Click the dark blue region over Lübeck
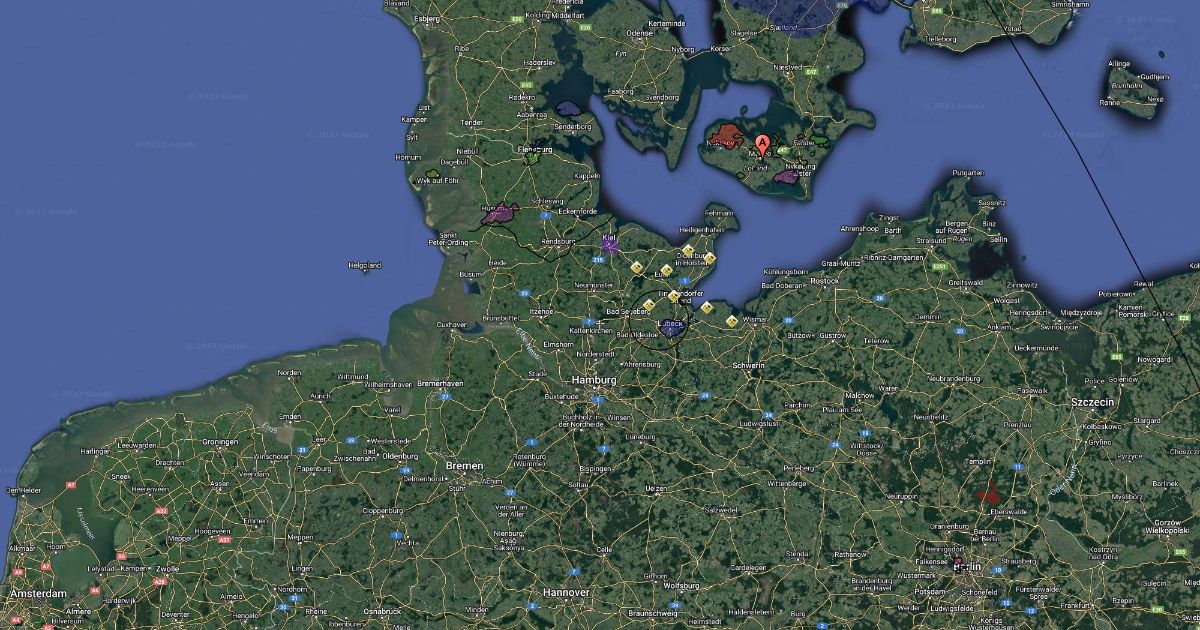The height and width of the screenshot is (630, 1200). point(671,329)
